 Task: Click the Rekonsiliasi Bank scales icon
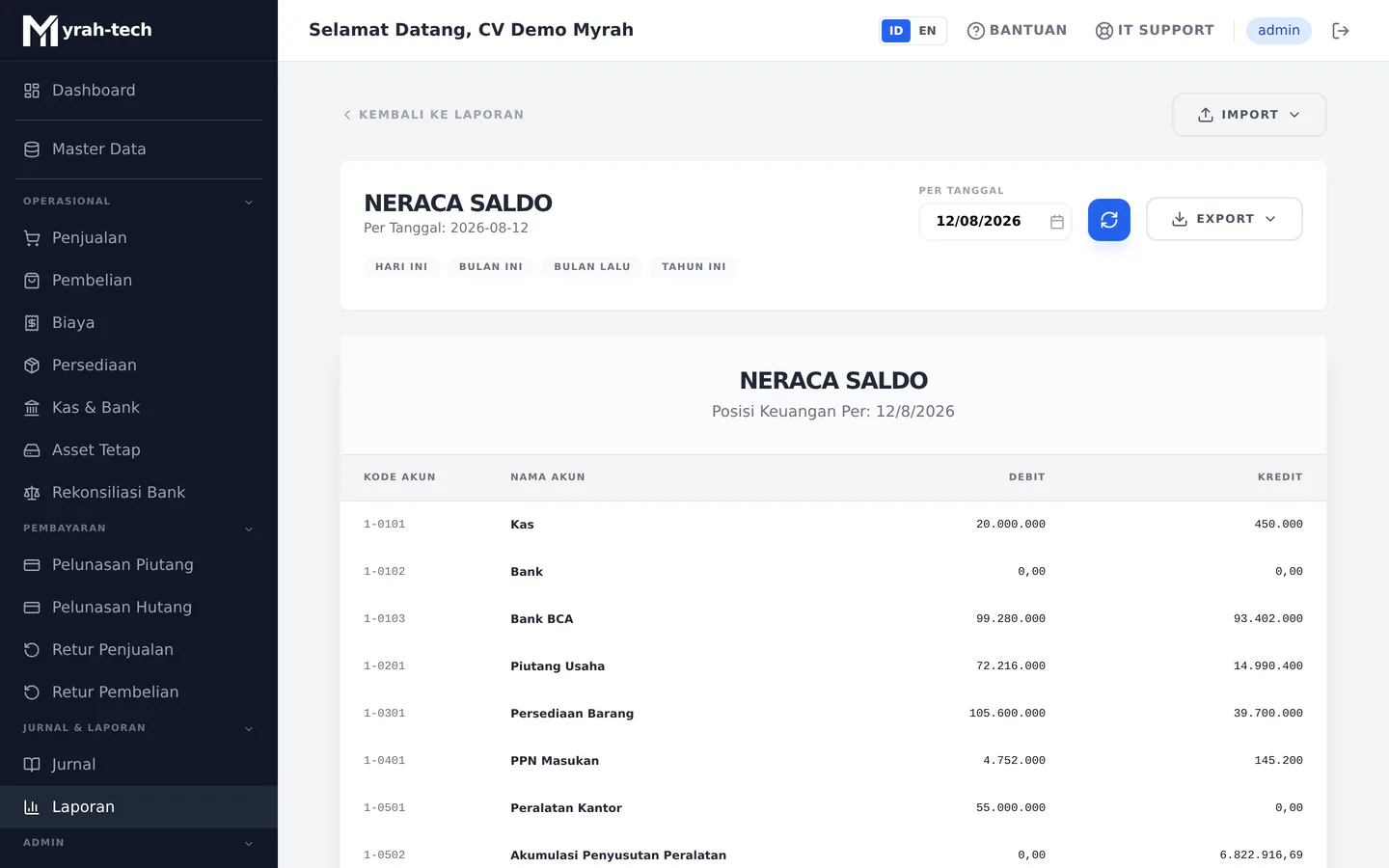[32, 493]
